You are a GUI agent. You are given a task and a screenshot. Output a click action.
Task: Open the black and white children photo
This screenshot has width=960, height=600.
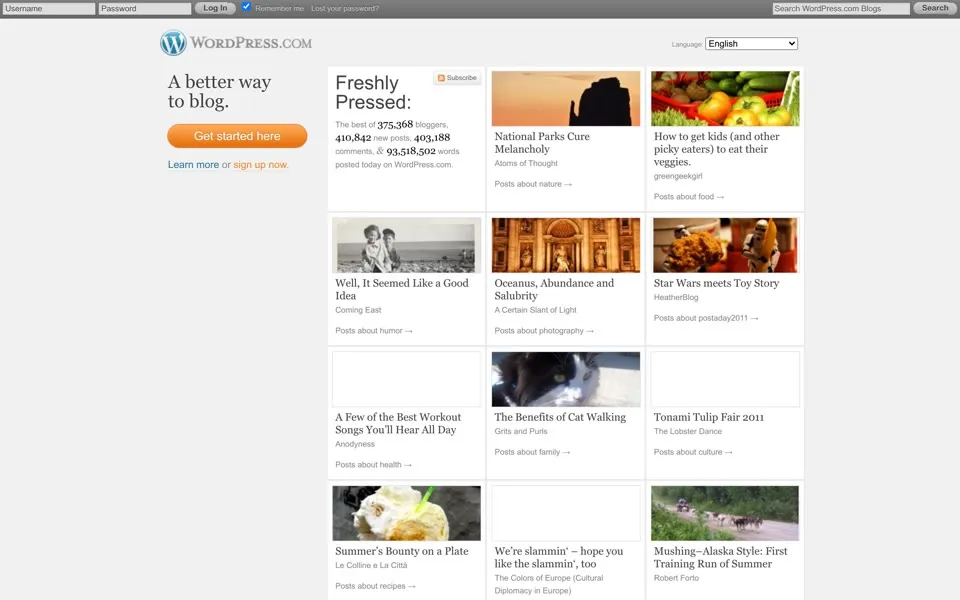pos(407,245)
